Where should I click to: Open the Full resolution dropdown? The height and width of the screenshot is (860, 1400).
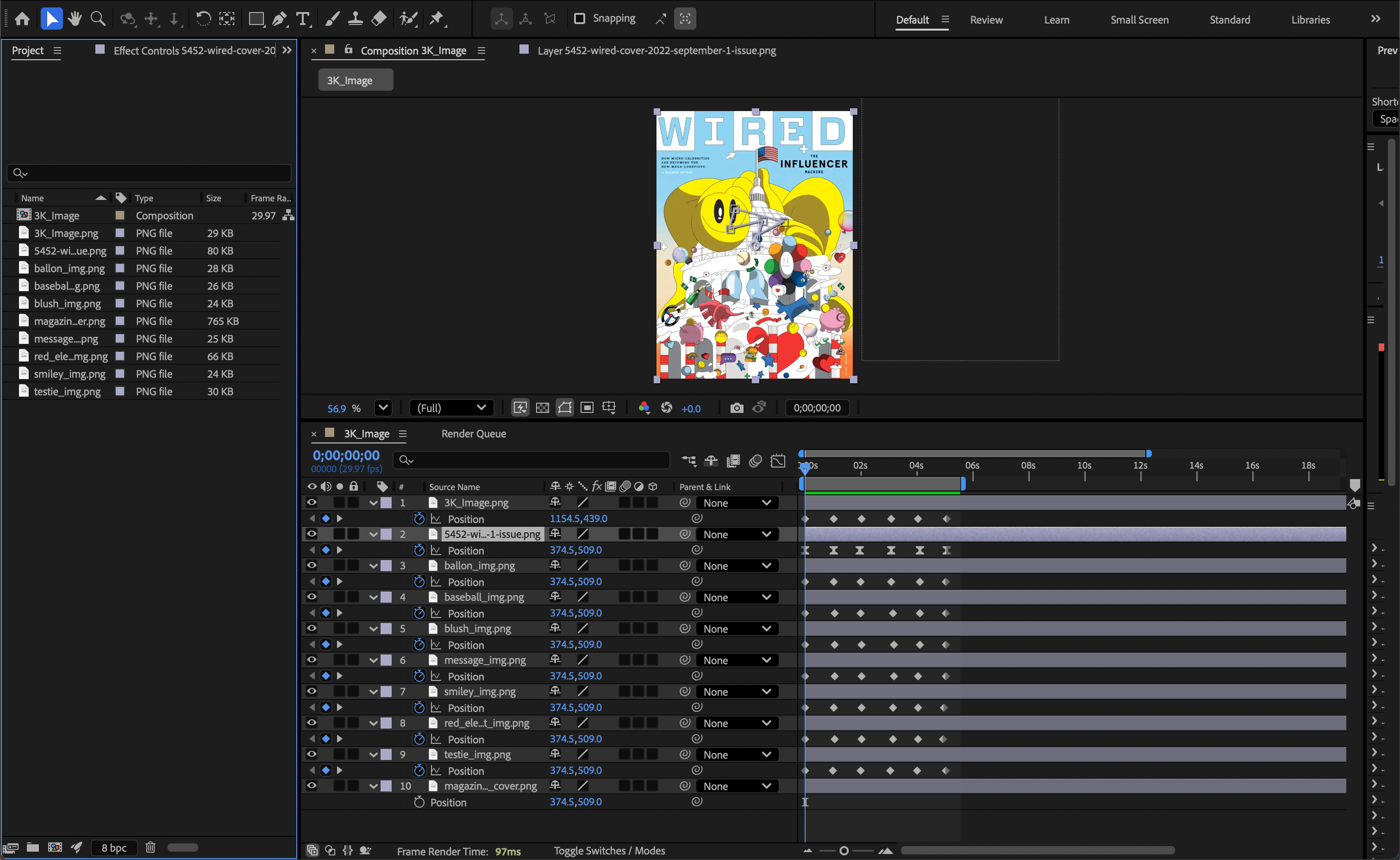click(452, 408)
